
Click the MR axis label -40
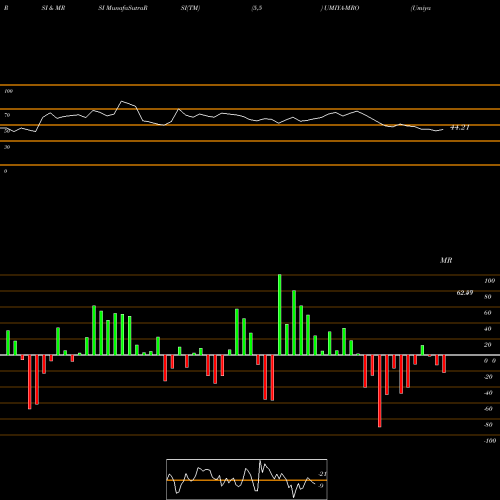(488, 393)
